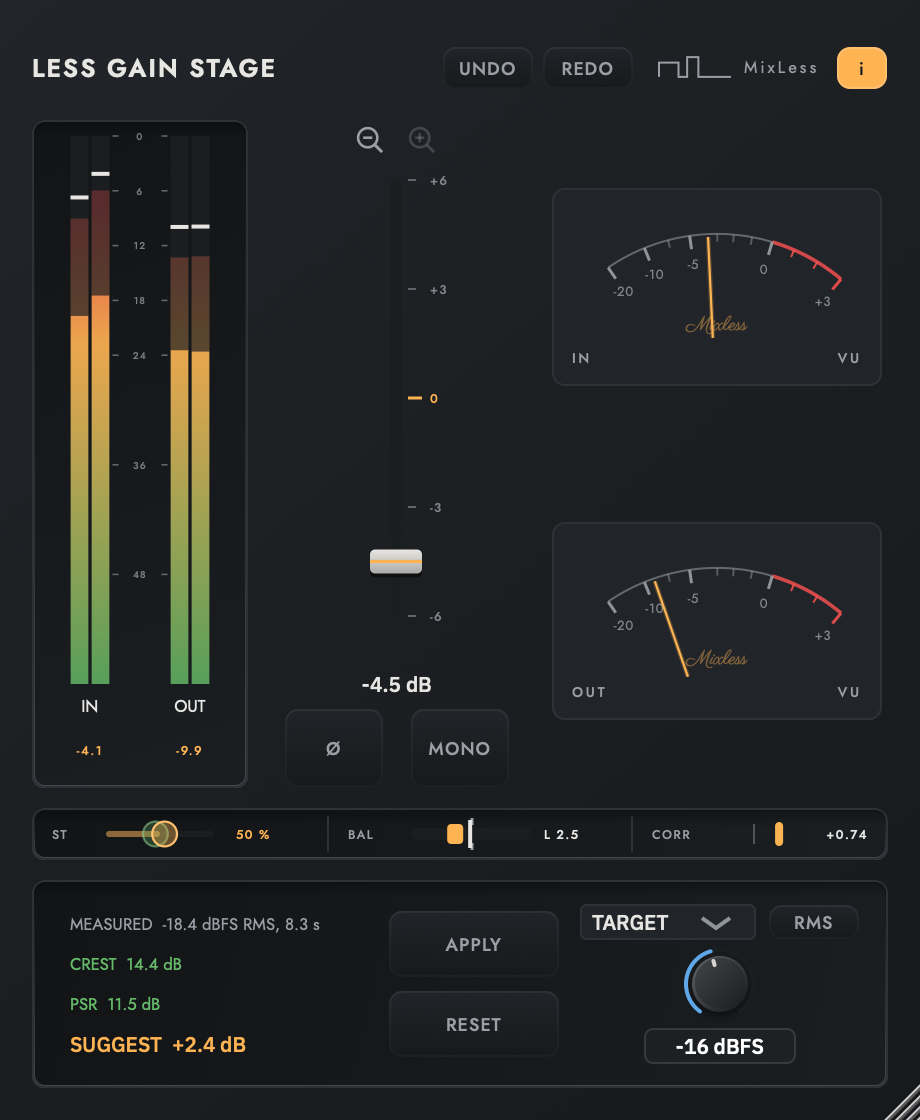The height and width of the screenshot is (1120, 920).
Task: Toggle the RMS mode button
Action: tap(814, 922)
